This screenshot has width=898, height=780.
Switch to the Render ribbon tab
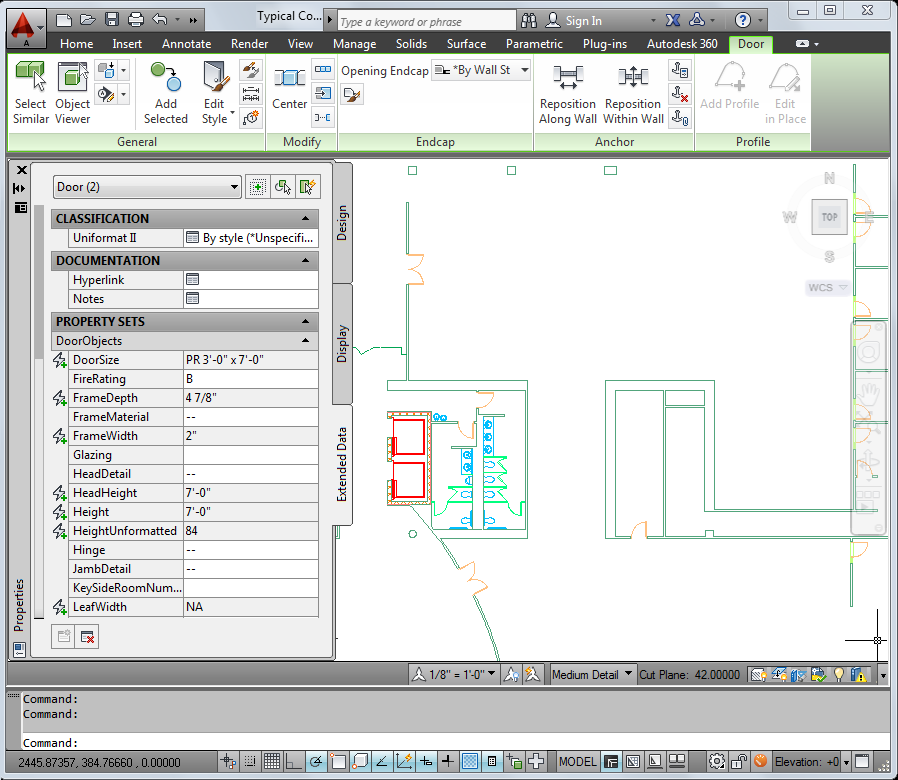pos(249,44)
